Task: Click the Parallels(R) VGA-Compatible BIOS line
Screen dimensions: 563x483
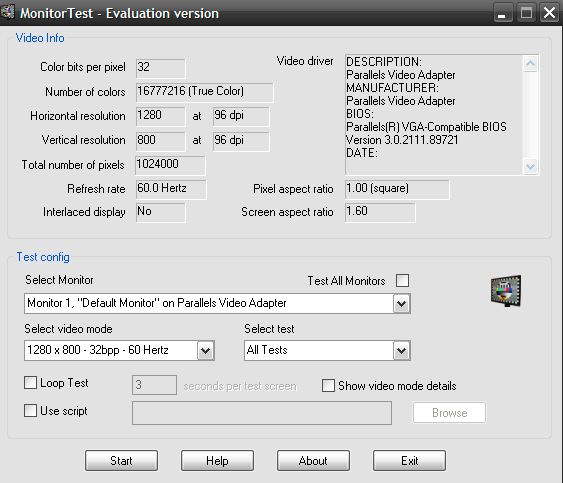Action: (426, 127)
